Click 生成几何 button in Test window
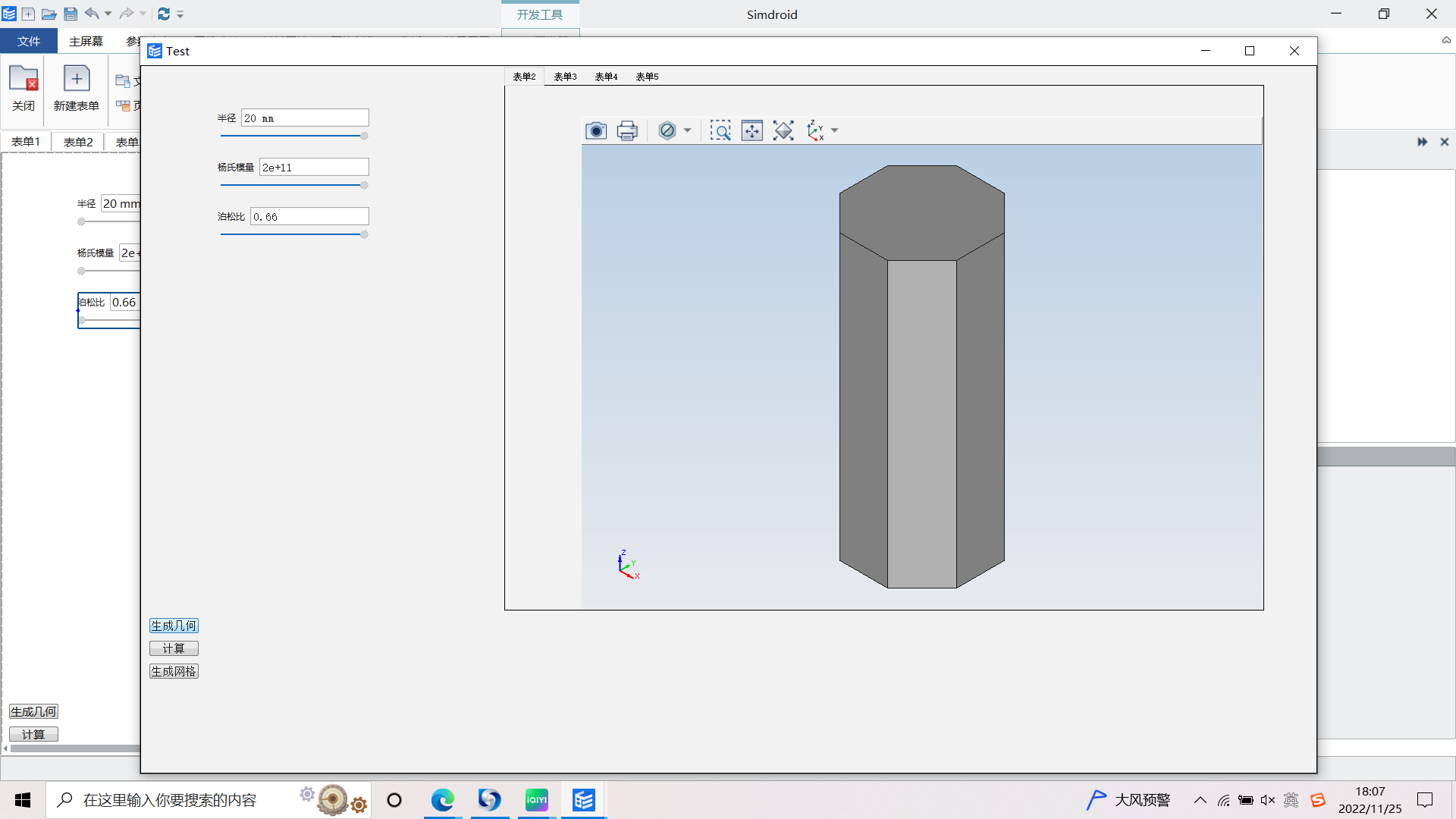This screenshot has width=1456, height=819. pos(174,626)
